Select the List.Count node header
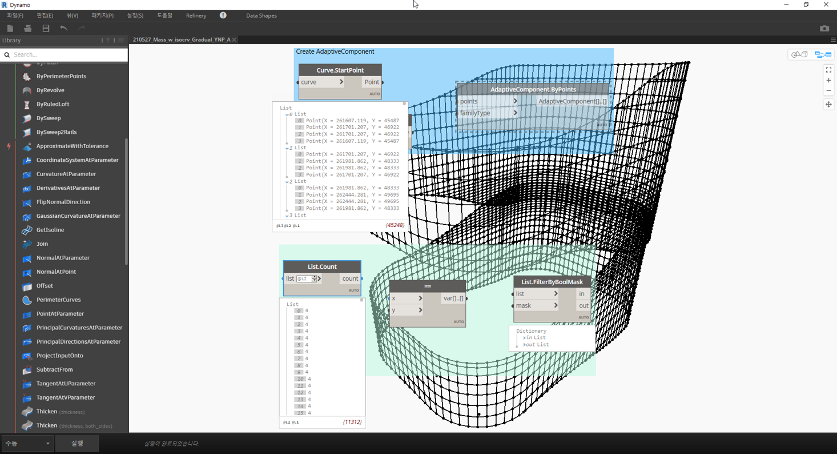The width and height of the screenshot is (838, 454). [322, 266]
